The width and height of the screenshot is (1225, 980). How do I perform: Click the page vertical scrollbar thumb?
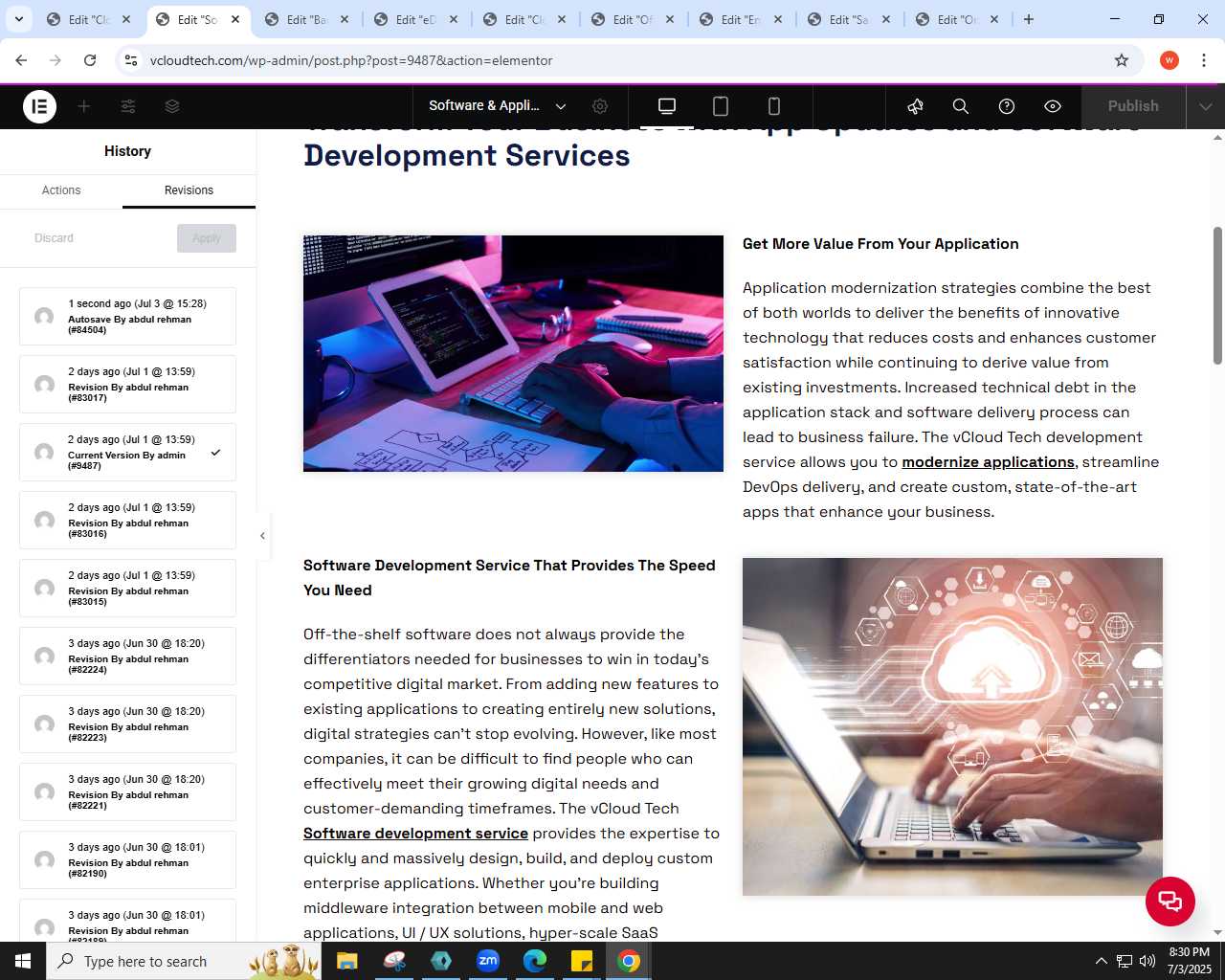pyautogui.click(x=1217, y=296)
